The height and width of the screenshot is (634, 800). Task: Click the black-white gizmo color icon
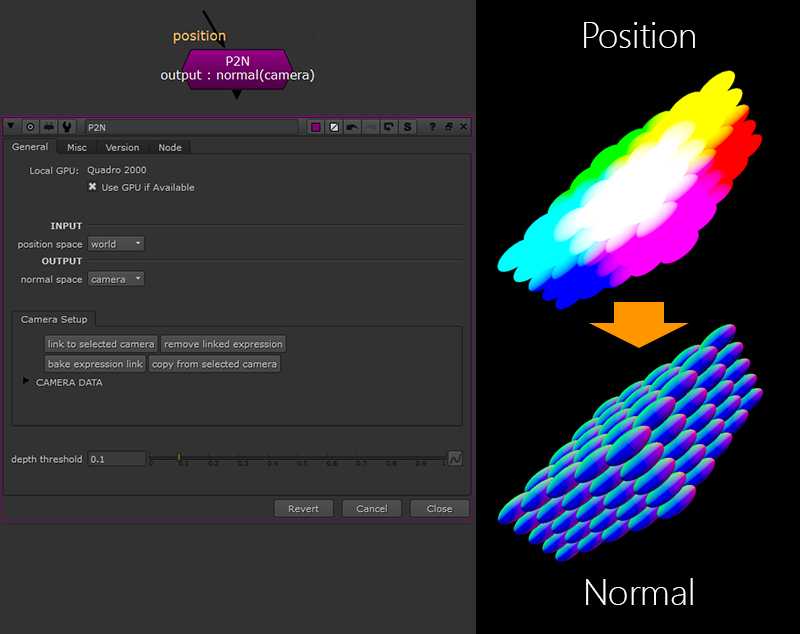point(334,127)
